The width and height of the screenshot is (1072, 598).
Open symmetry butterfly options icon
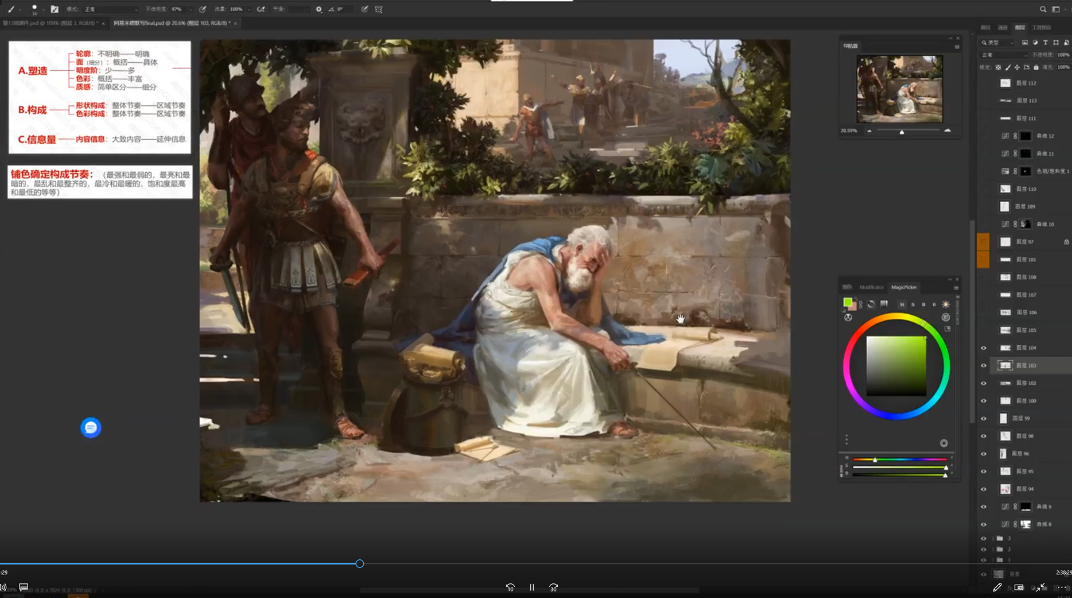pyautogui.click(x=379, y=10)
